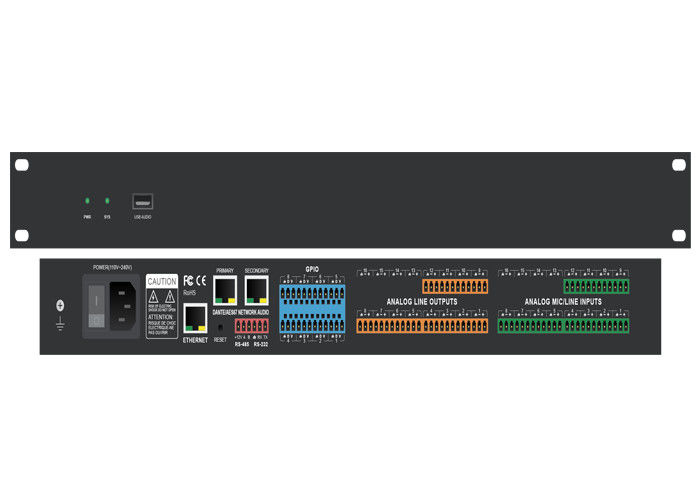Screen dimensions: 700x500
Task: Select the PRIMARY Dante network port
Action: [x=225, y=291]
